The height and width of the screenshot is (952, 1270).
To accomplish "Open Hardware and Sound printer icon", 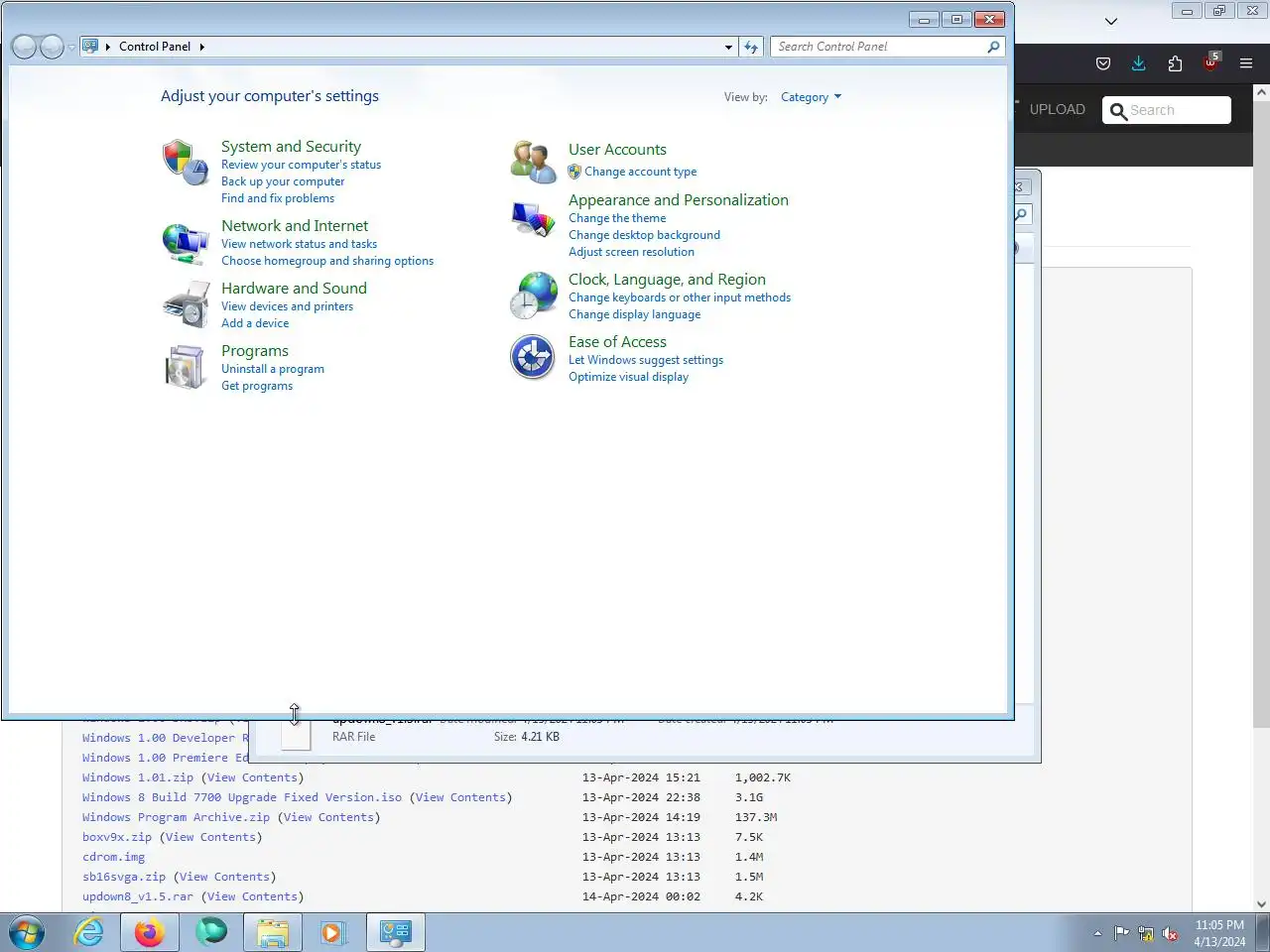I will point(186,304).
